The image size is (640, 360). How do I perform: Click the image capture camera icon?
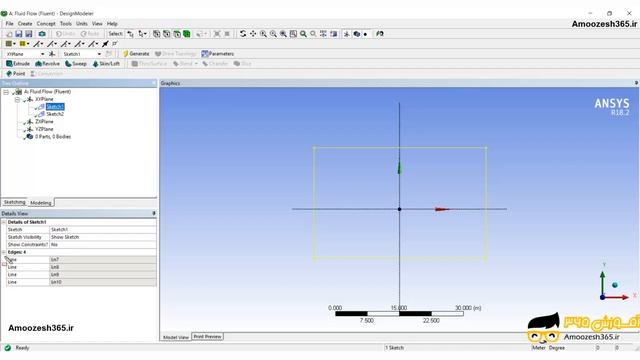pyautogui.click(x=42, y=34)
